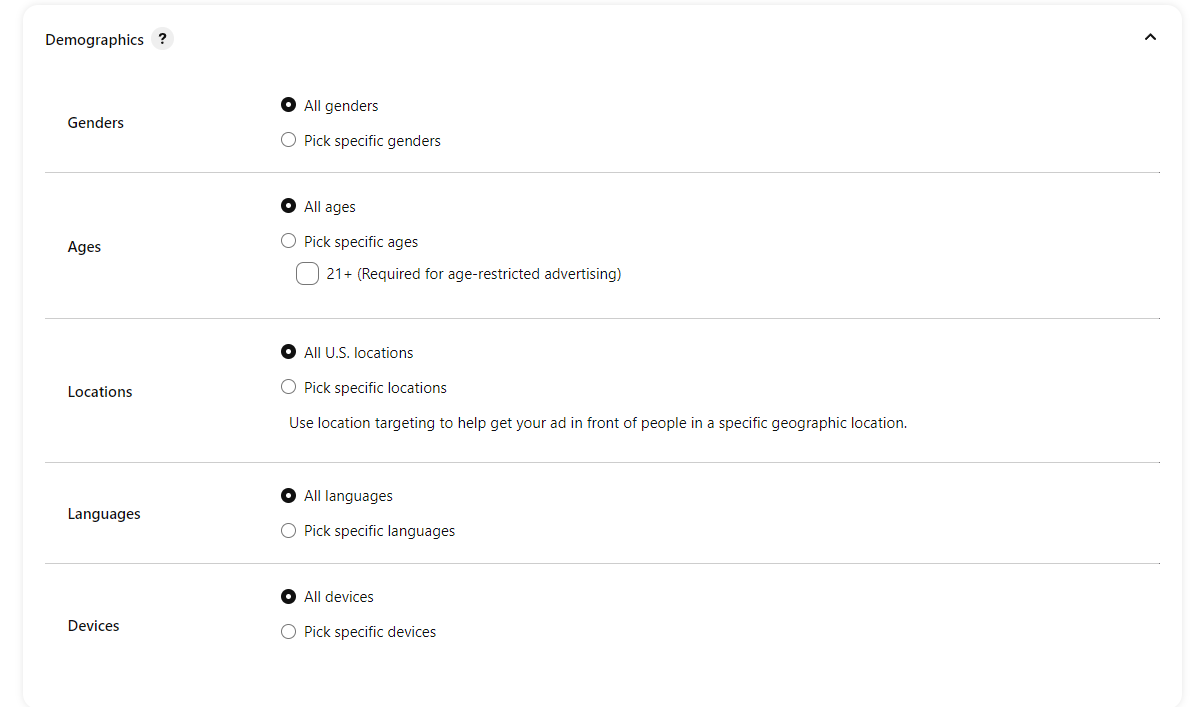Choose Pick specific locations option

289,387
